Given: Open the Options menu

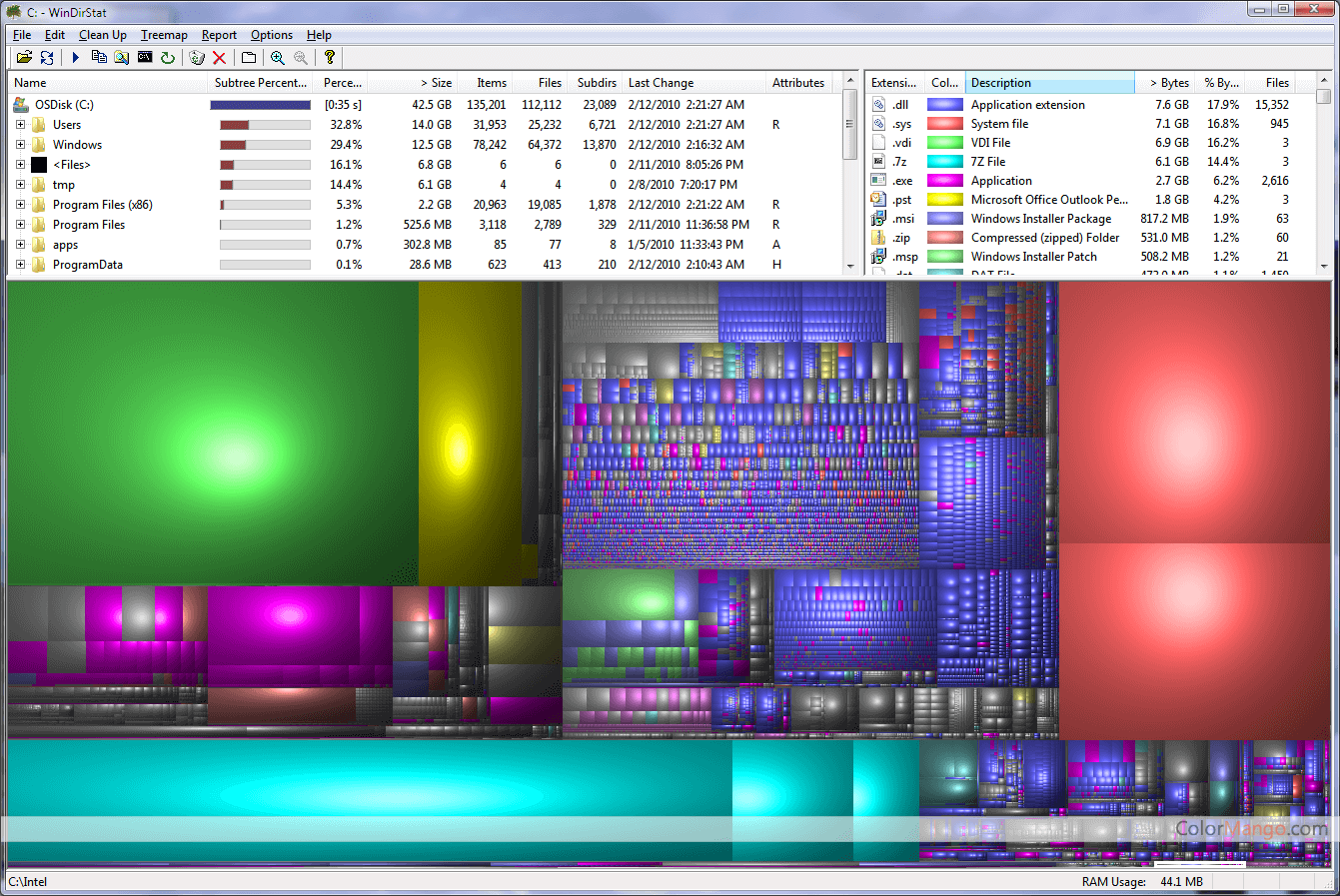Looking at the screenshot, I should (271, 34).
